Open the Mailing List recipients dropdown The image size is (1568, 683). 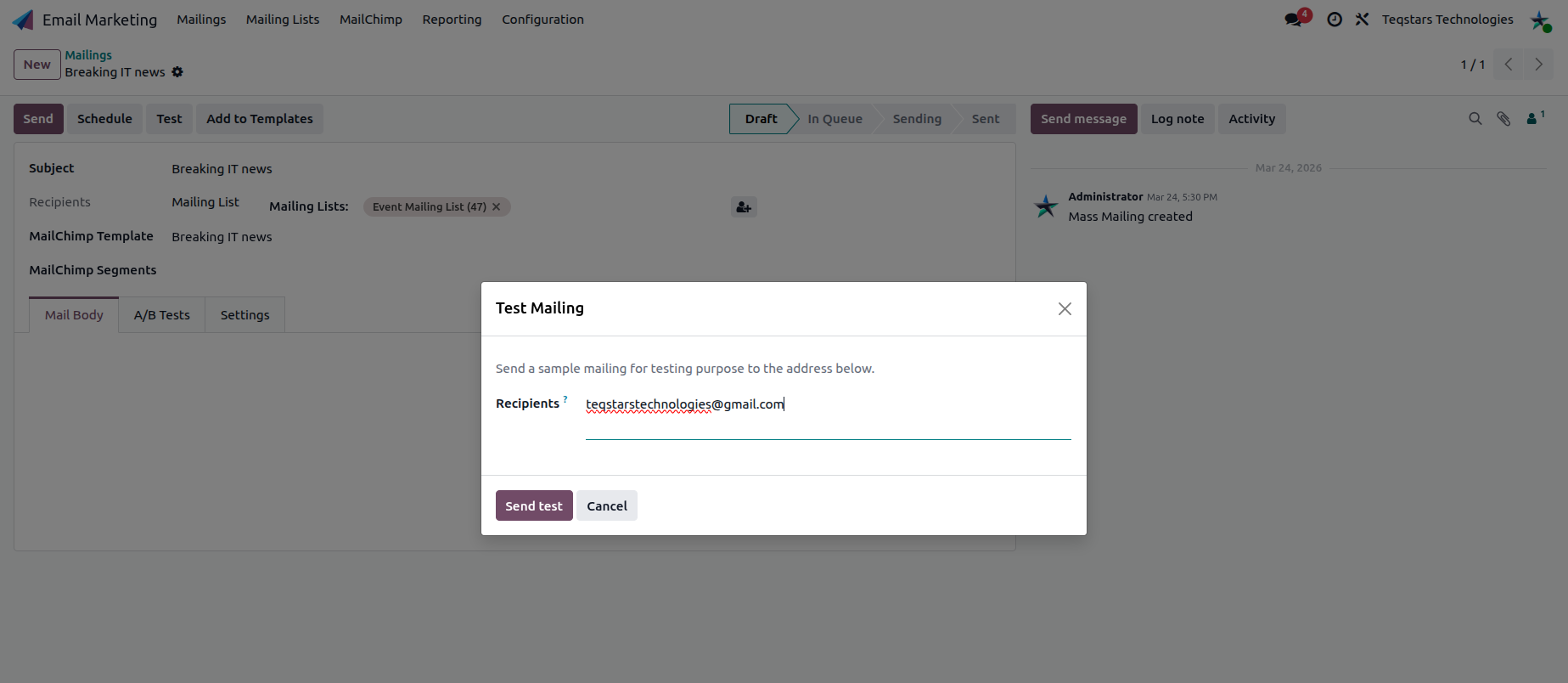click(205, 202)
